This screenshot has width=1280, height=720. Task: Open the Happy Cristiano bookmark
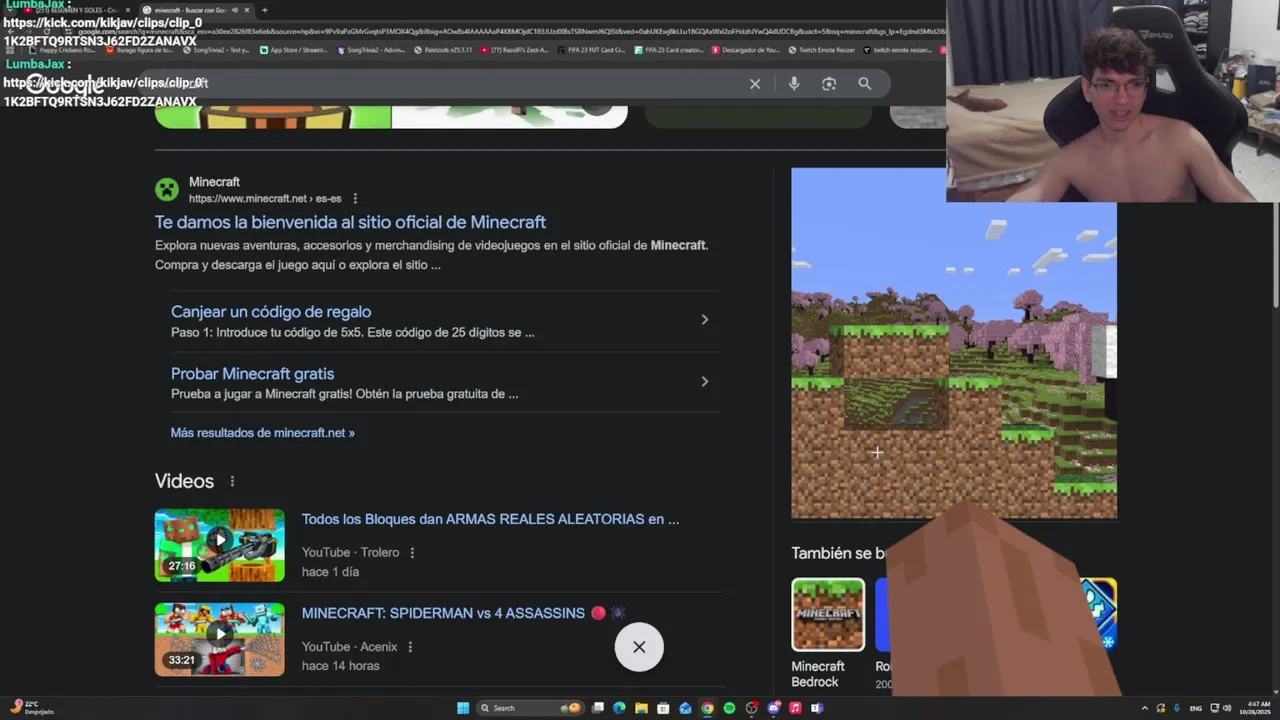(x=61, y=50)
